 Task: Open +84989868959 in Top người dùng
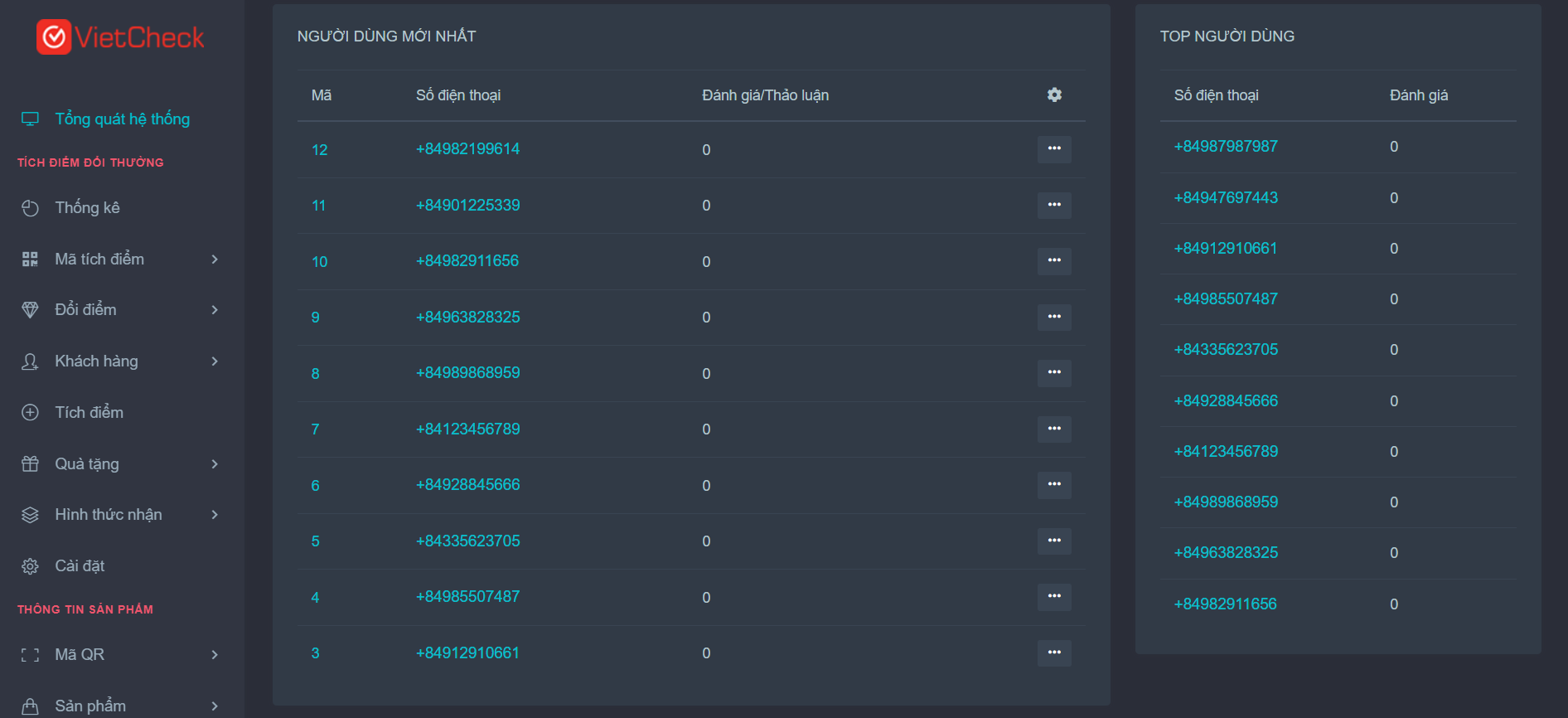[x=1226, y=502]
